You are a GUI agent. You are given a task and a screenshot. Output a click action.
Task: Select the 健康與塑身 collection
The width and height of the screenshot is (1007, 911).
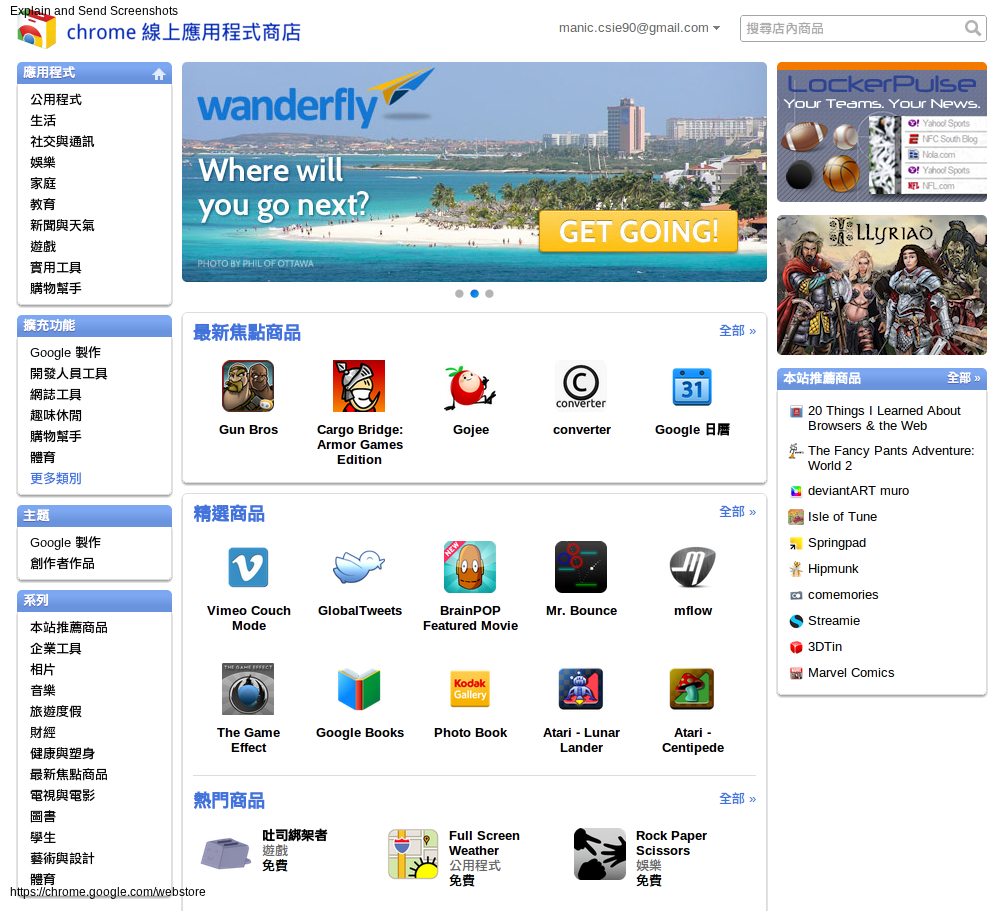click(62, 753)
